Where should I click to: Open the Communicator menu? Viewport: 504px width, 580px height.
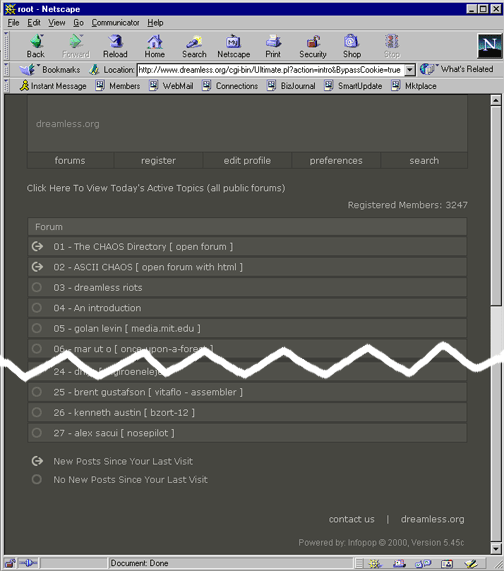[x=115, y=23]
